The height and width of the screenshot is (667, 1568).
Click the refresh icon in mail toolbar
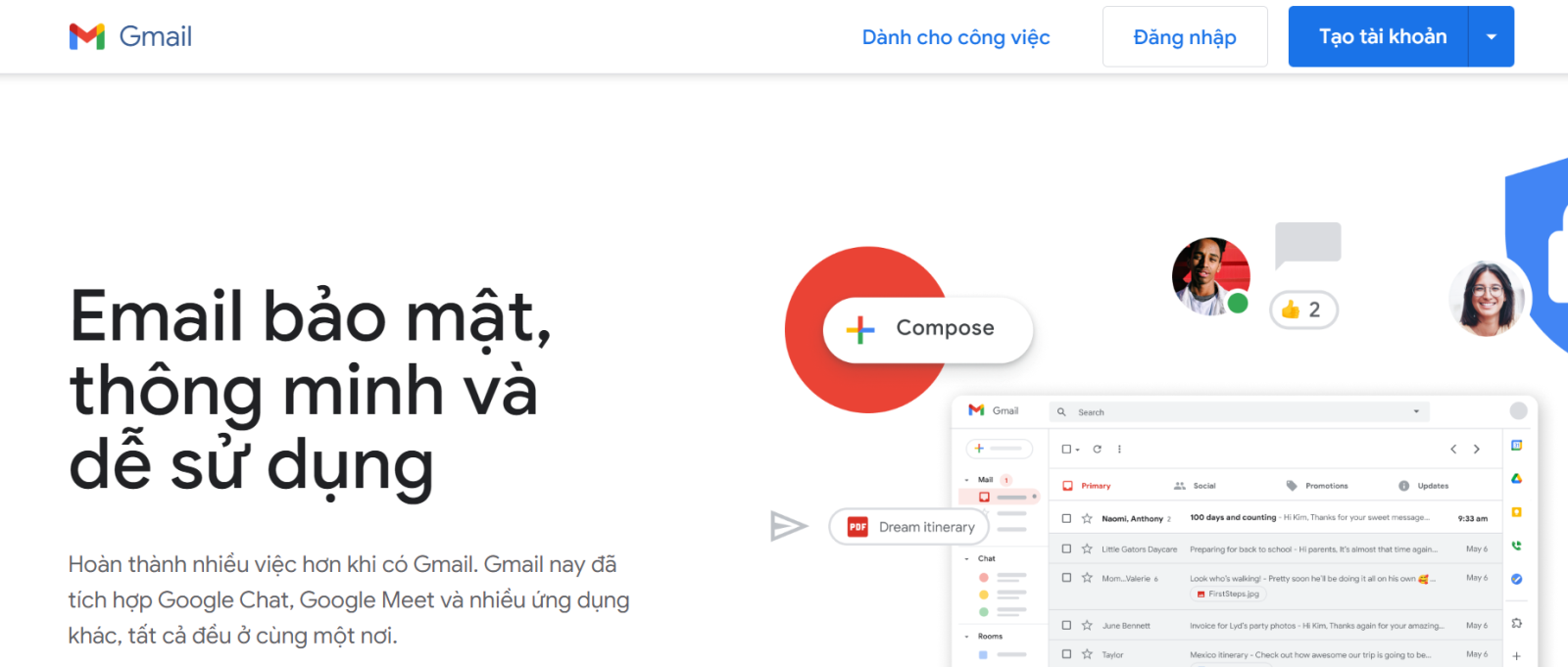1097,449
